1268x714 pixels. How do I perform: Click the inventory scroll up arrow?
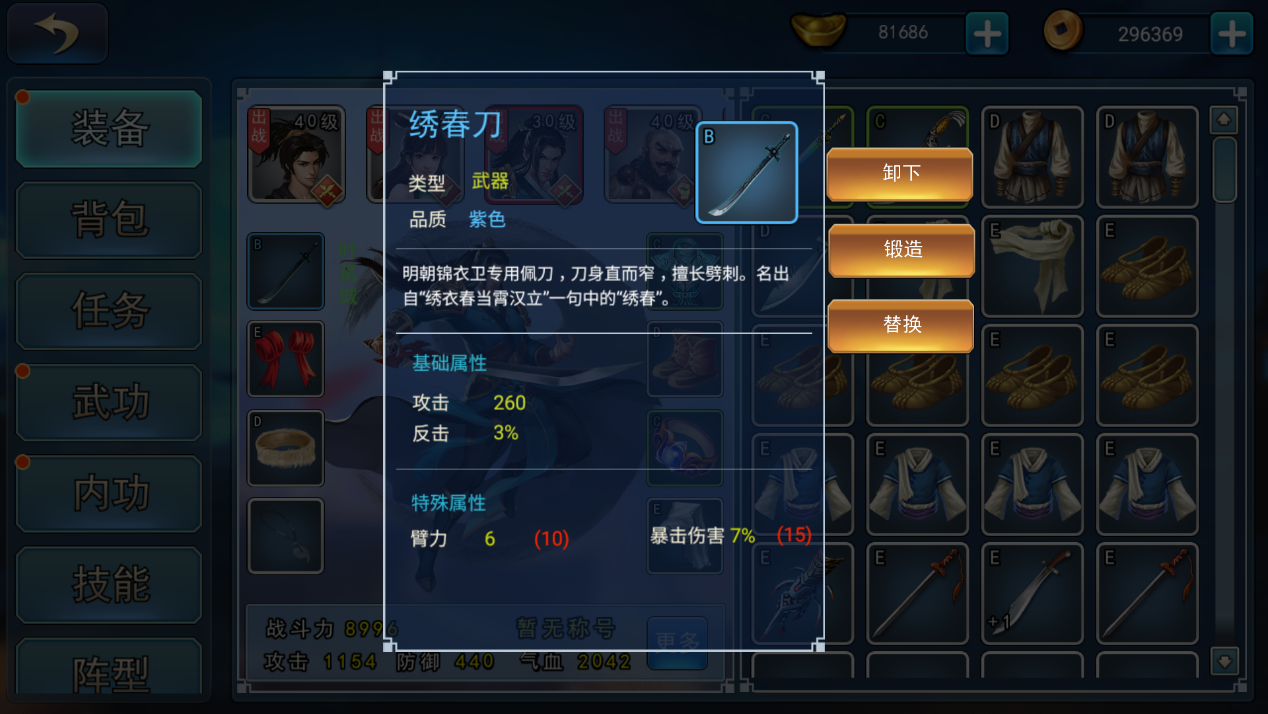click(x=1224, y=120)
